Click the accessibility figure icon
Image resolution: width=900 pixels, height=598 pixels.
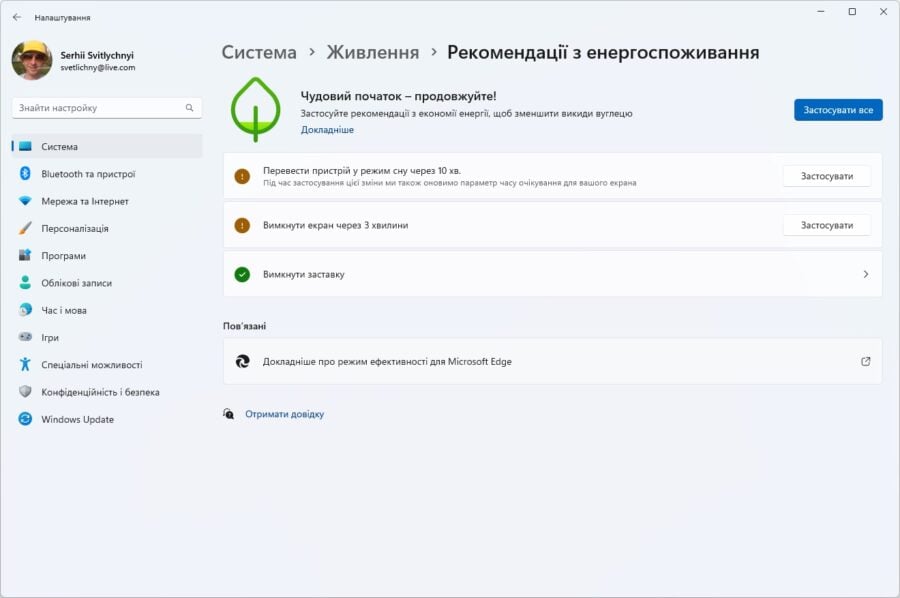25,364
